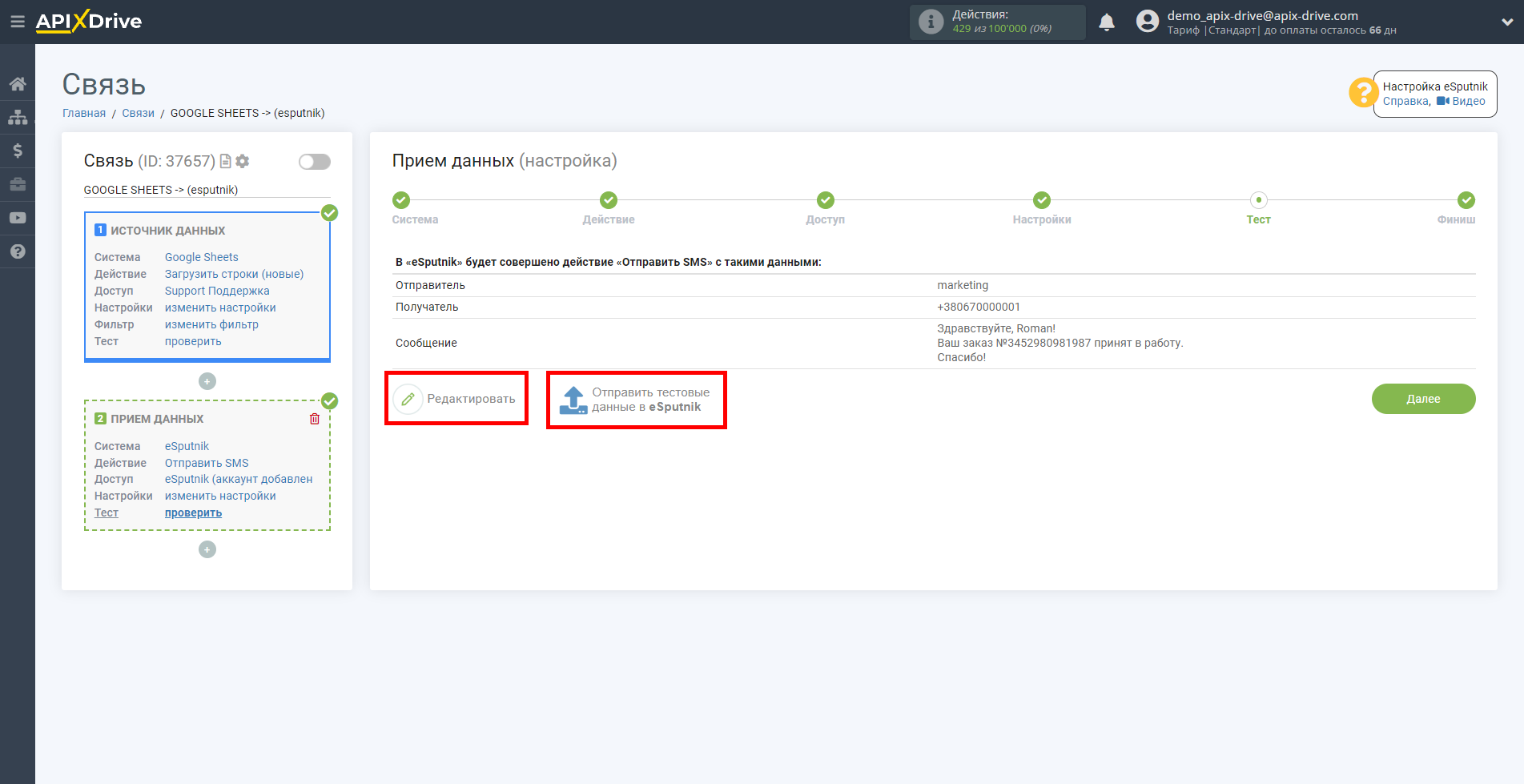
Task: Click the user avatar icon
Action: point(1148,22)
